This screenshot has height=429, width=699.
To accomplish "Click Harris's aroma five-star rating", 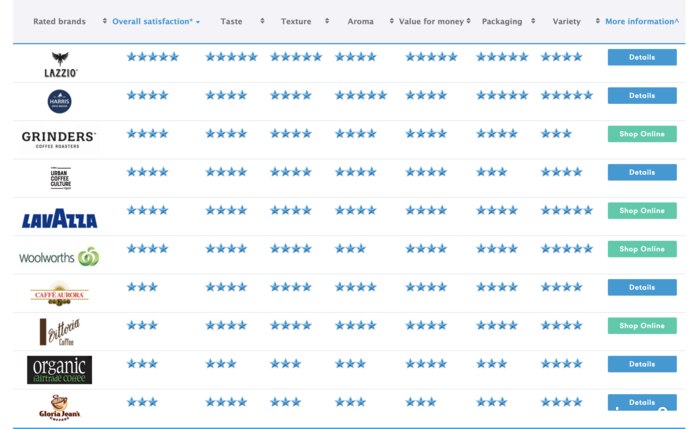I will pos(361,95).
